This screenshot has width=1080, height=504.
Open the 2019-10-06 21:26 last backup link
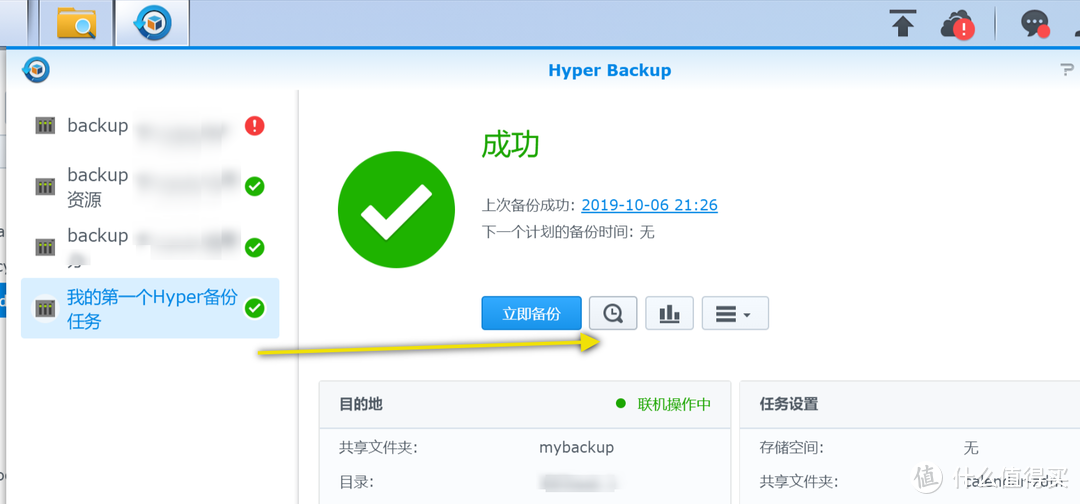click(650, 204)
